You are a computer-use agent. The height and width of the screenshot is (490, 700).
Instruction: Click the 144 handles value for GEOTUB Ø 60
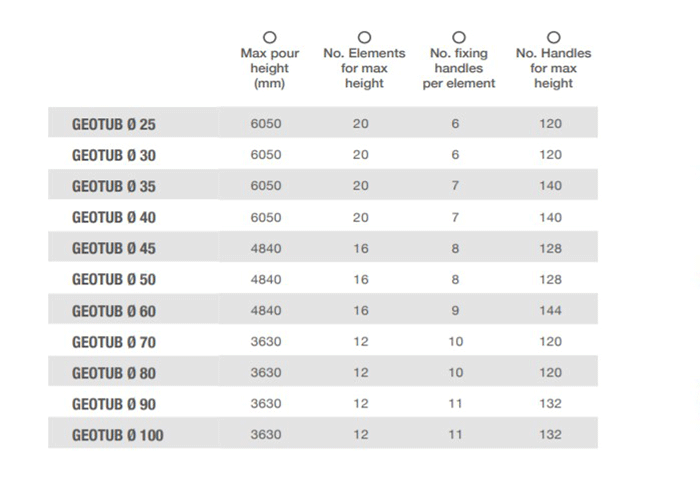click(550, 310)
